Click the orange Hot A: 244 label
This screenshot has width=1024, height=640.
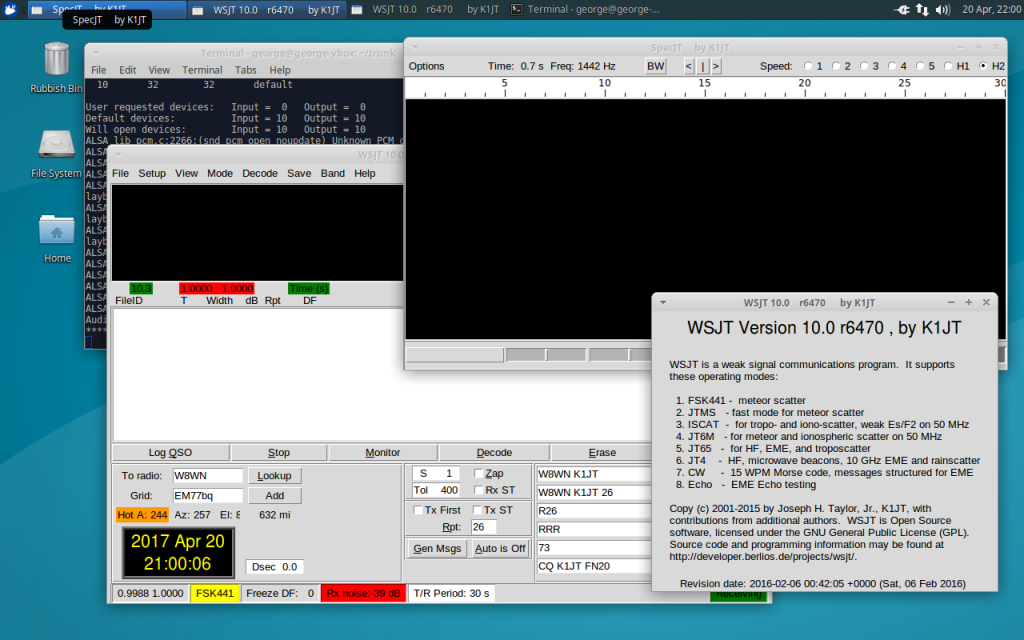tap(142, 515)
